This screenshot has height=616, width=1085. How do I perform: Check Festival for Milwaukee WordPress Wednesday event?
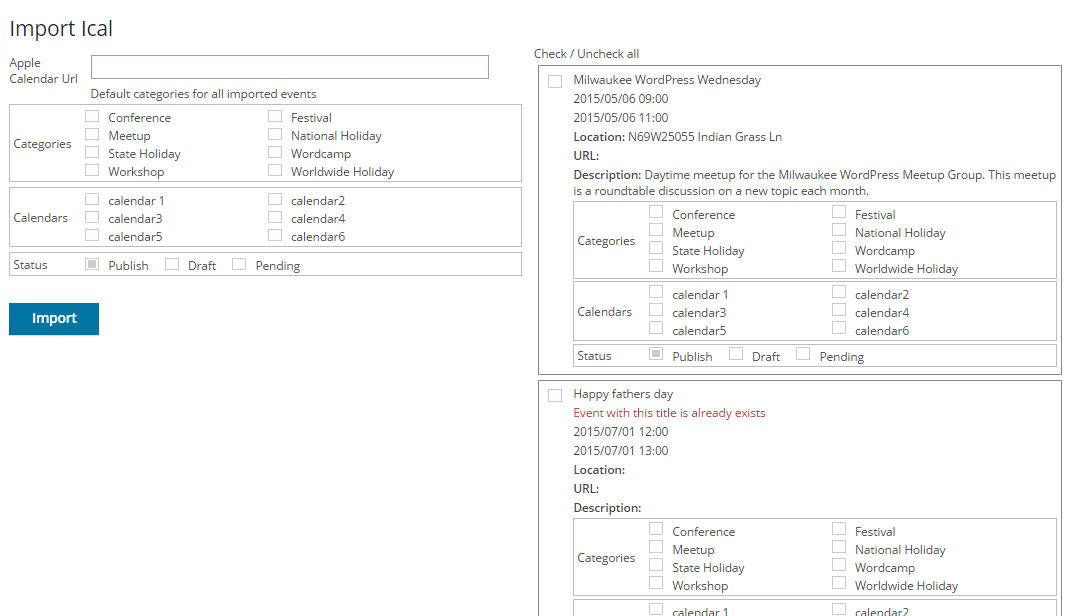pos(839,212)
